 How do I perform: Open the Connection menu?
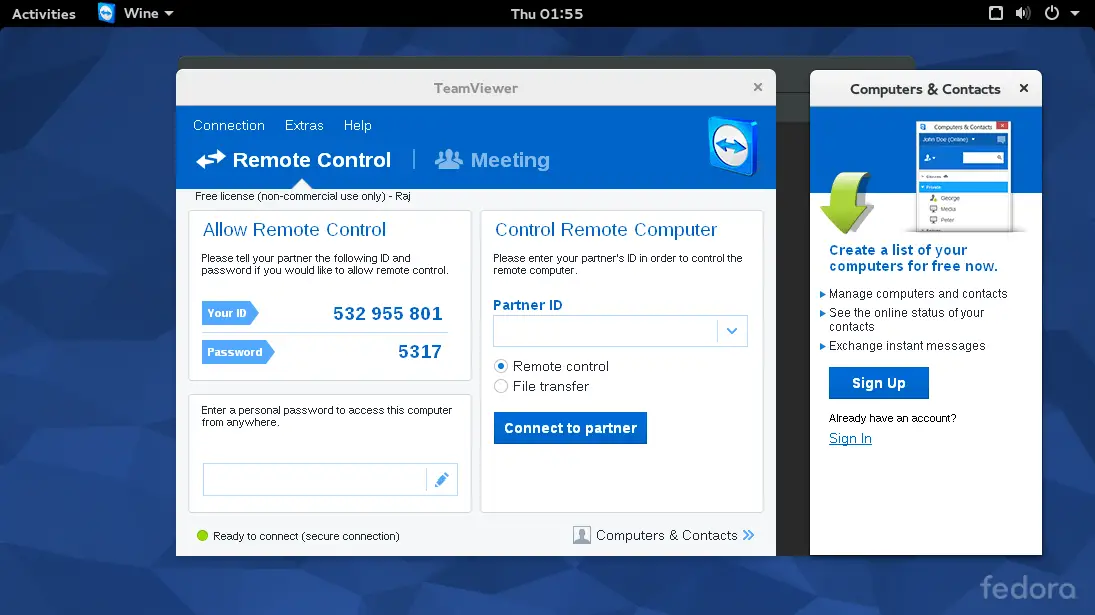(x=229, y=126)
